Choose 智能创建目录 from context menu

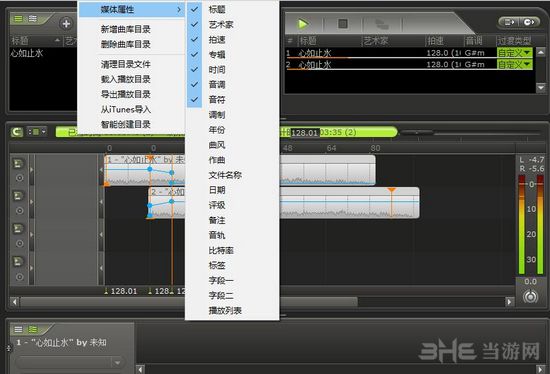coord(132,124)
